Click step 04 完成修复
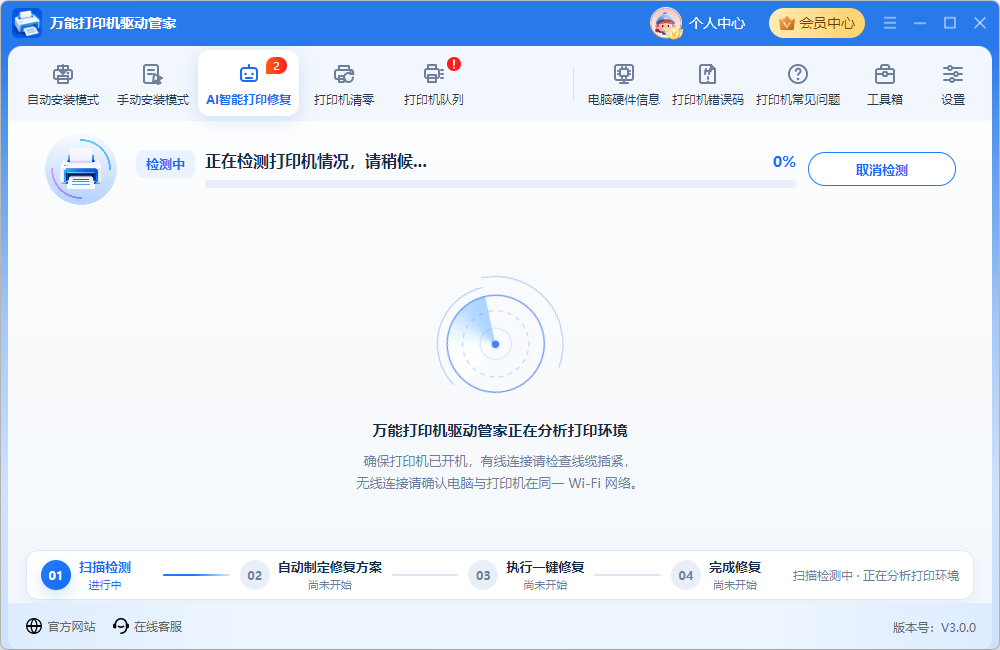The width and height of the screenshot is (1000, 650). click(716, 575)
